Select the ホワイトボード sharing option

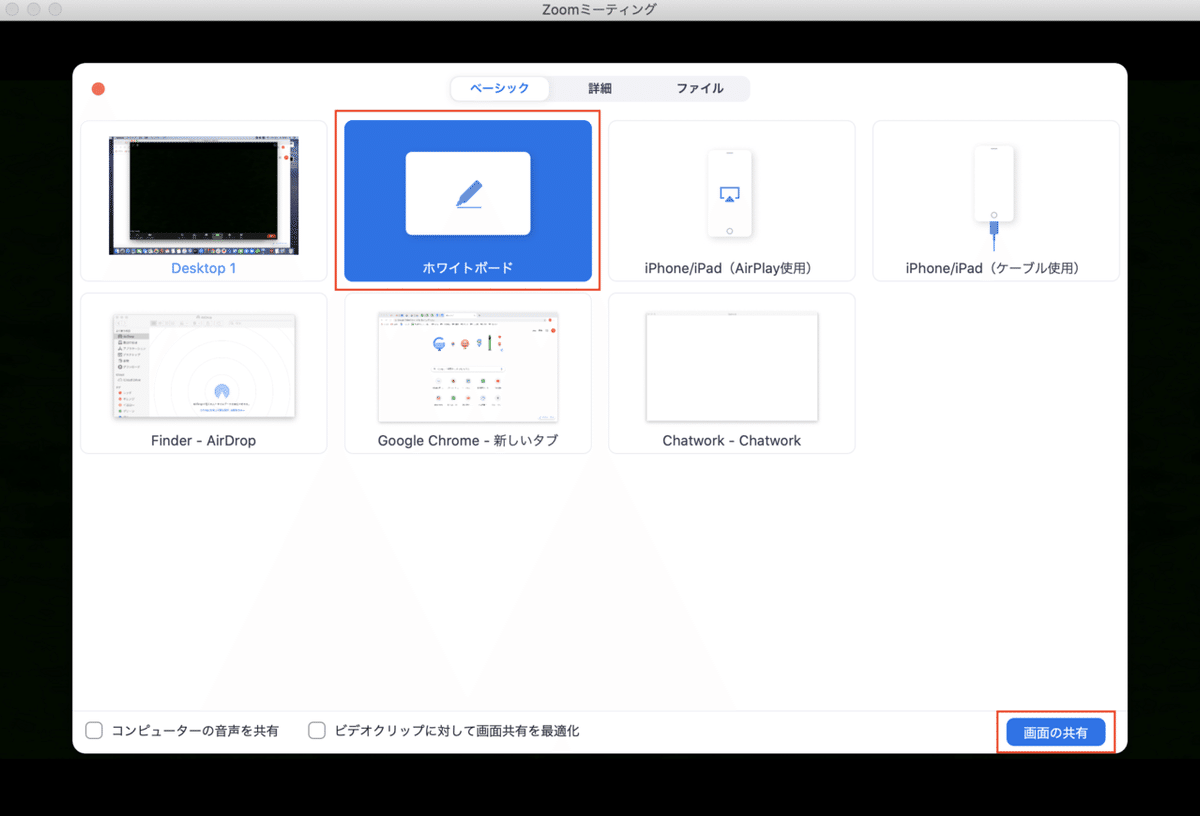467,200
